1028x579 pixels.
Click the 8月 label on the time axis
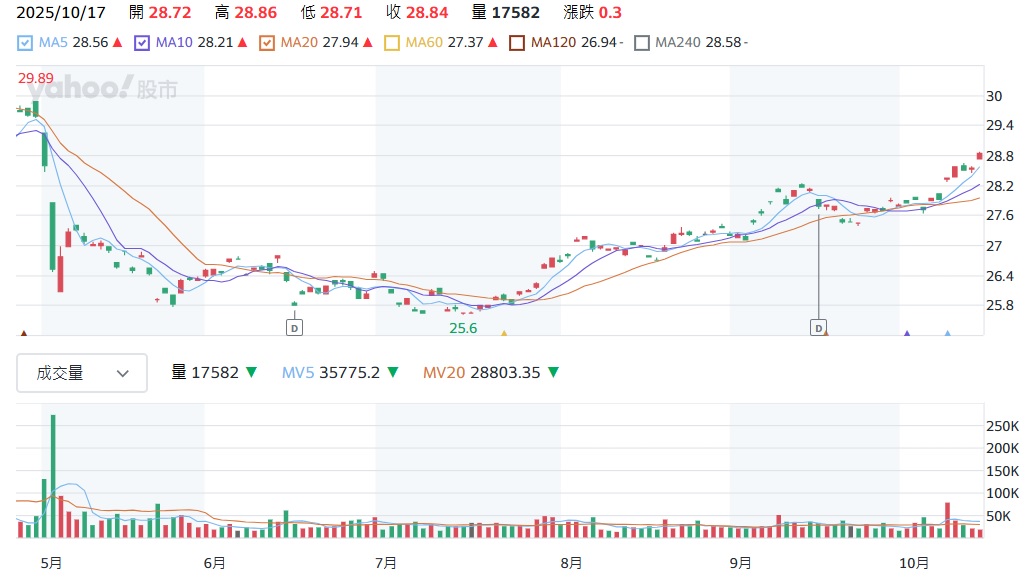pyautogui.click(x=571, y=563)
